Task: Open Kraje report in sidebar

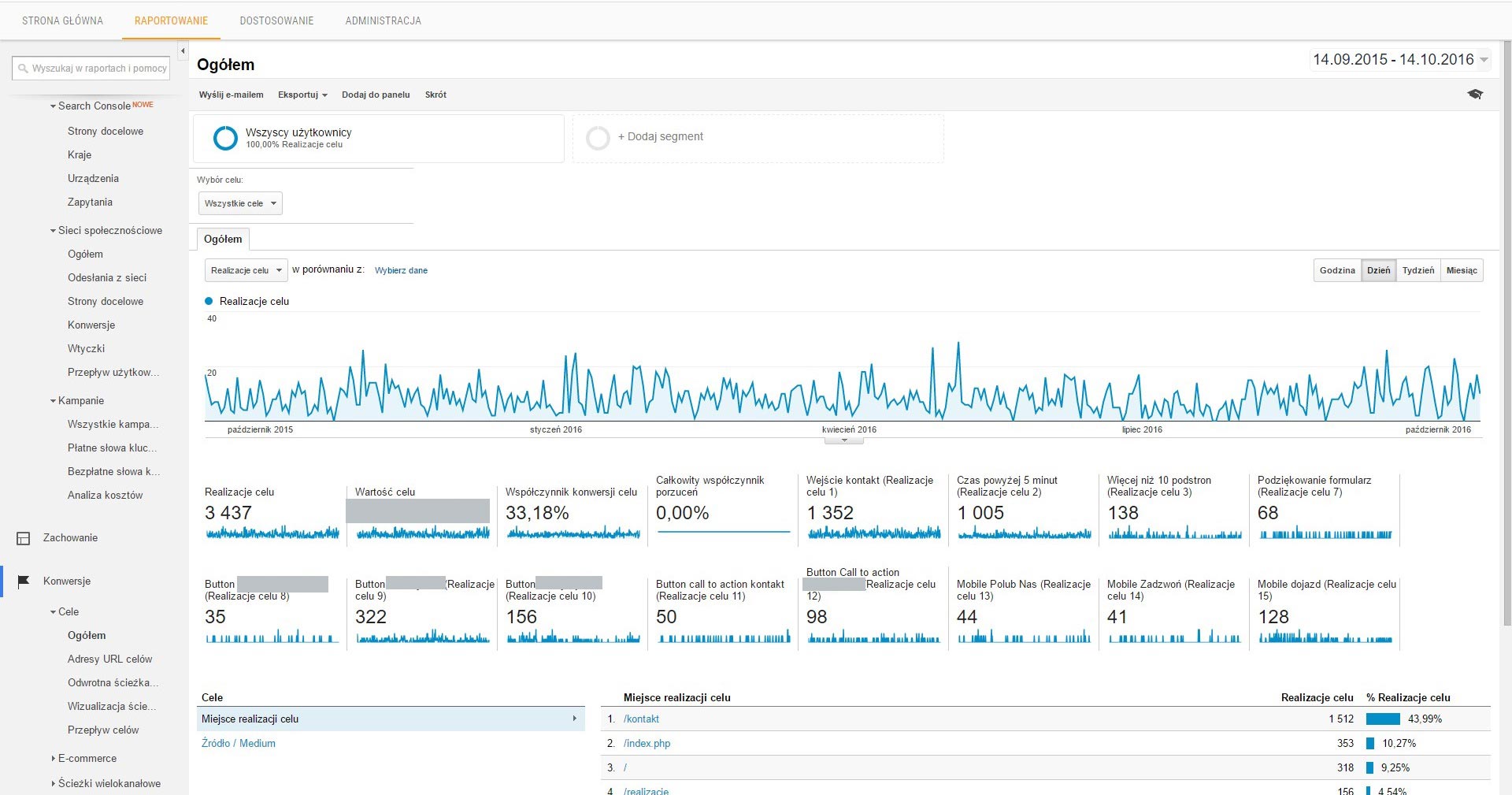Action: click(x=80, y=155)
